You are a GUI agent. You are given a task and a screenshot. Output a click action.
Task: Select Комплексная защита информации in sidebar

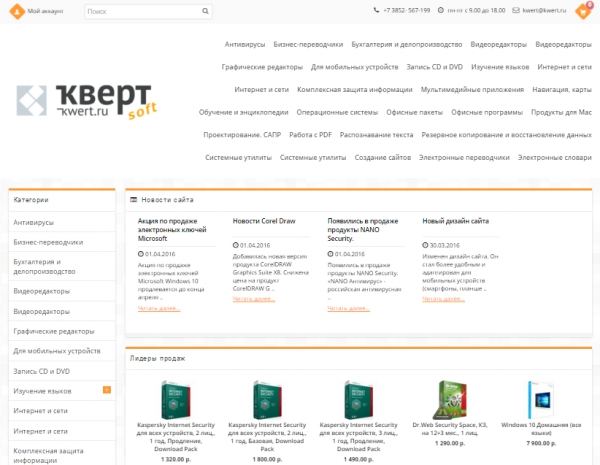pos(48,455)
